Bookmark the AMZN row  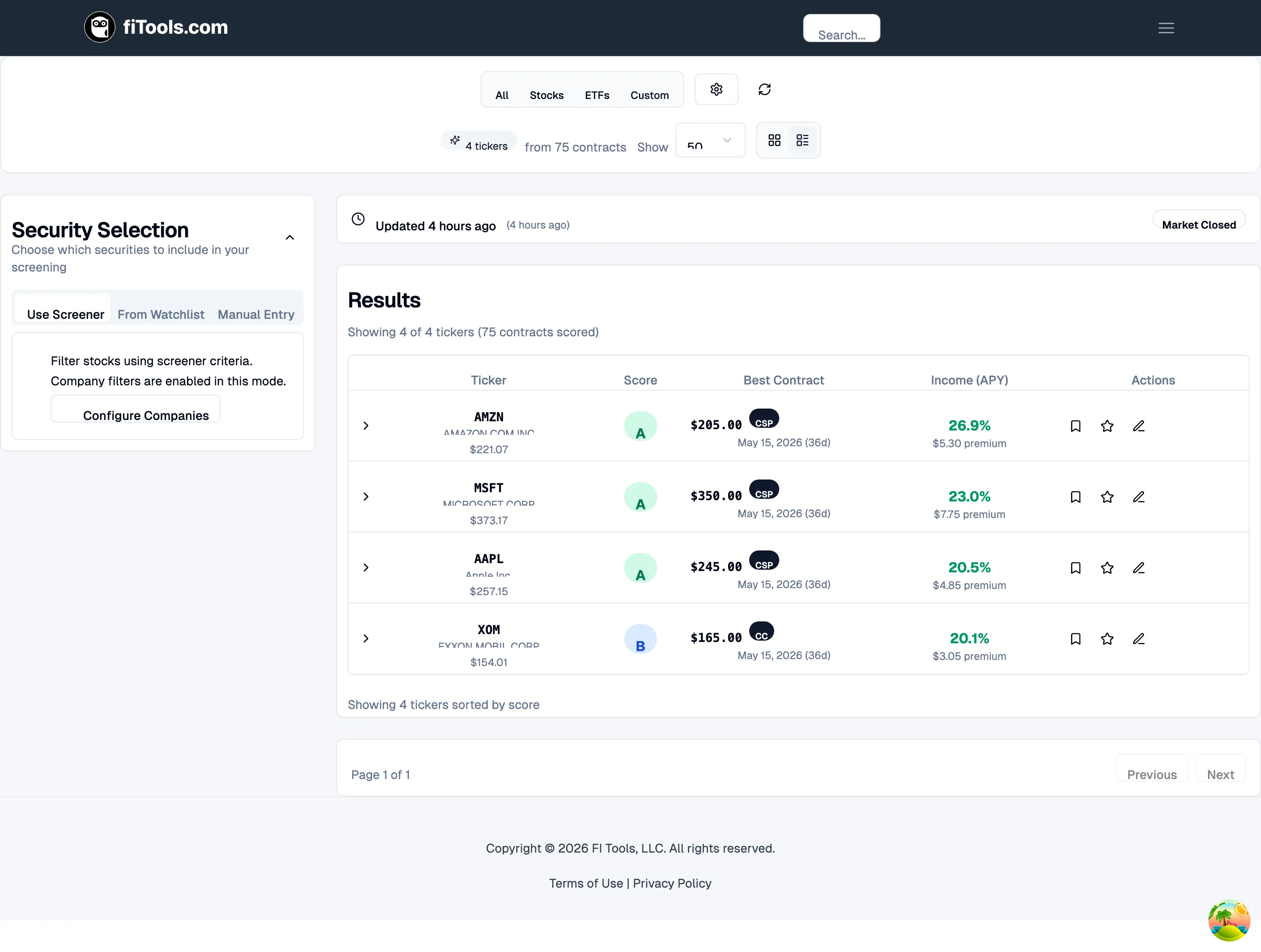pyautogui.click(x=1075, y=426)
